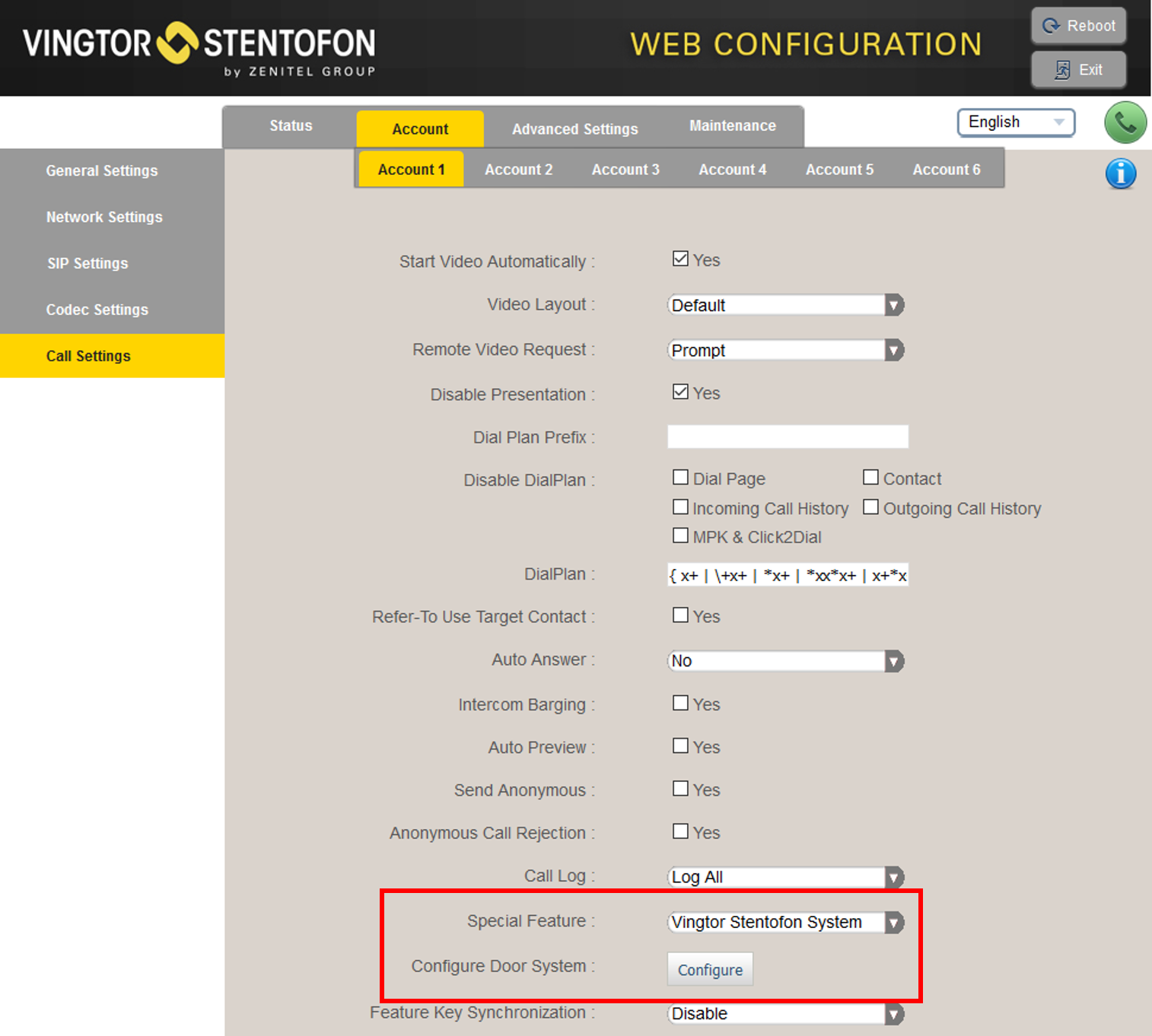Open the Special Feature dropdown
The image size is (1152, 1036).
[x=784, y=923]
